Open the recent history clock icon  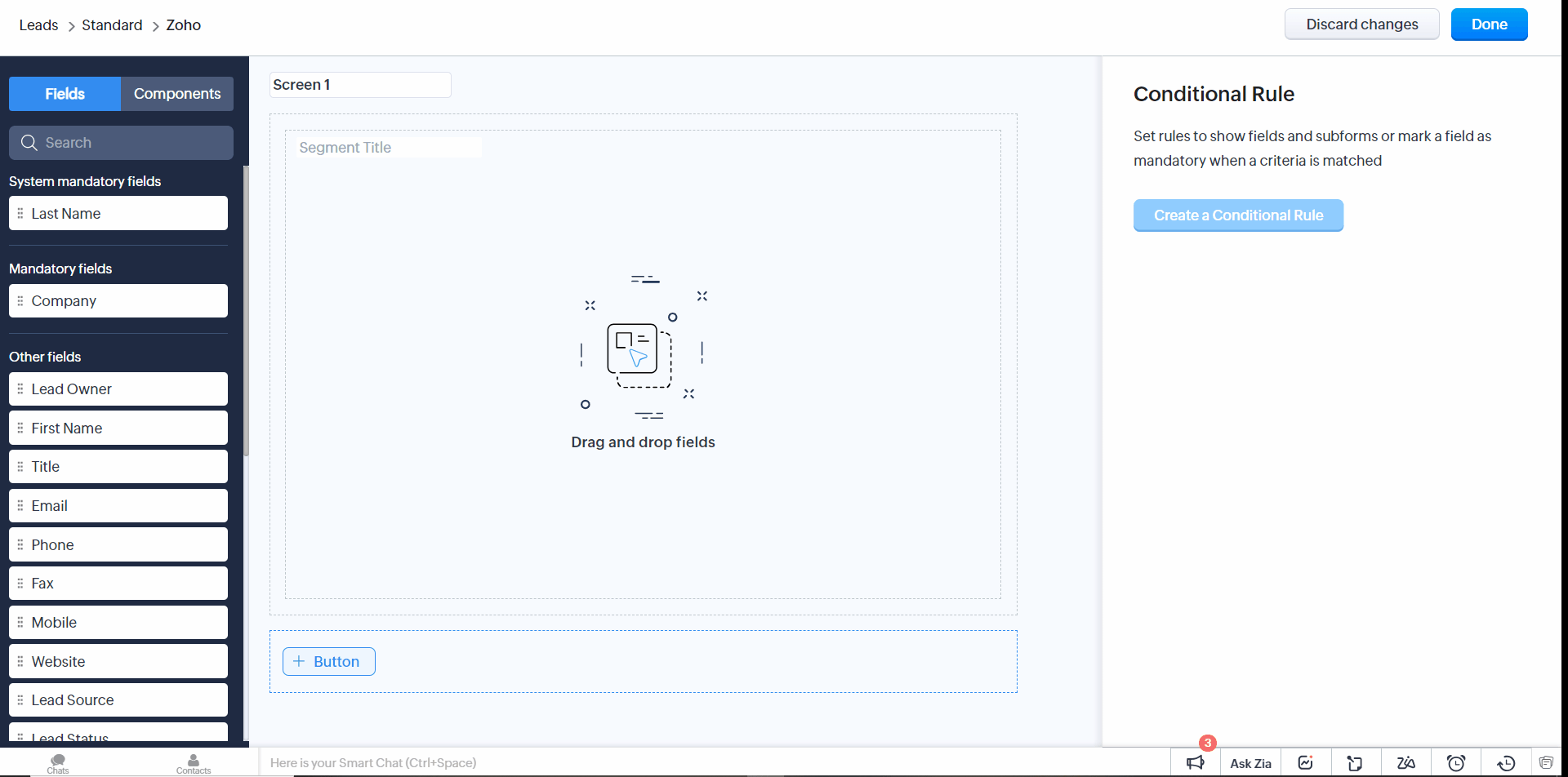click(x=1506, y=763)
